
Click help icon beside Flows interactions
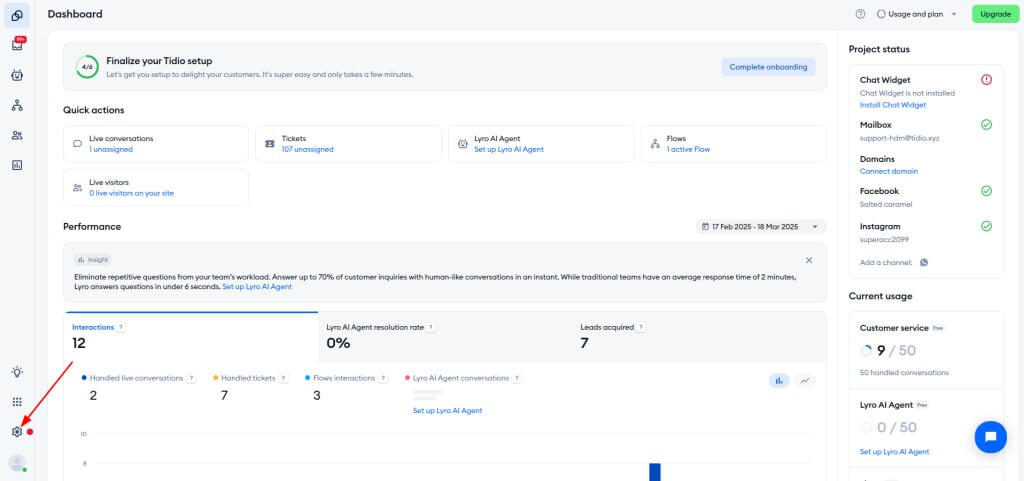383,379
